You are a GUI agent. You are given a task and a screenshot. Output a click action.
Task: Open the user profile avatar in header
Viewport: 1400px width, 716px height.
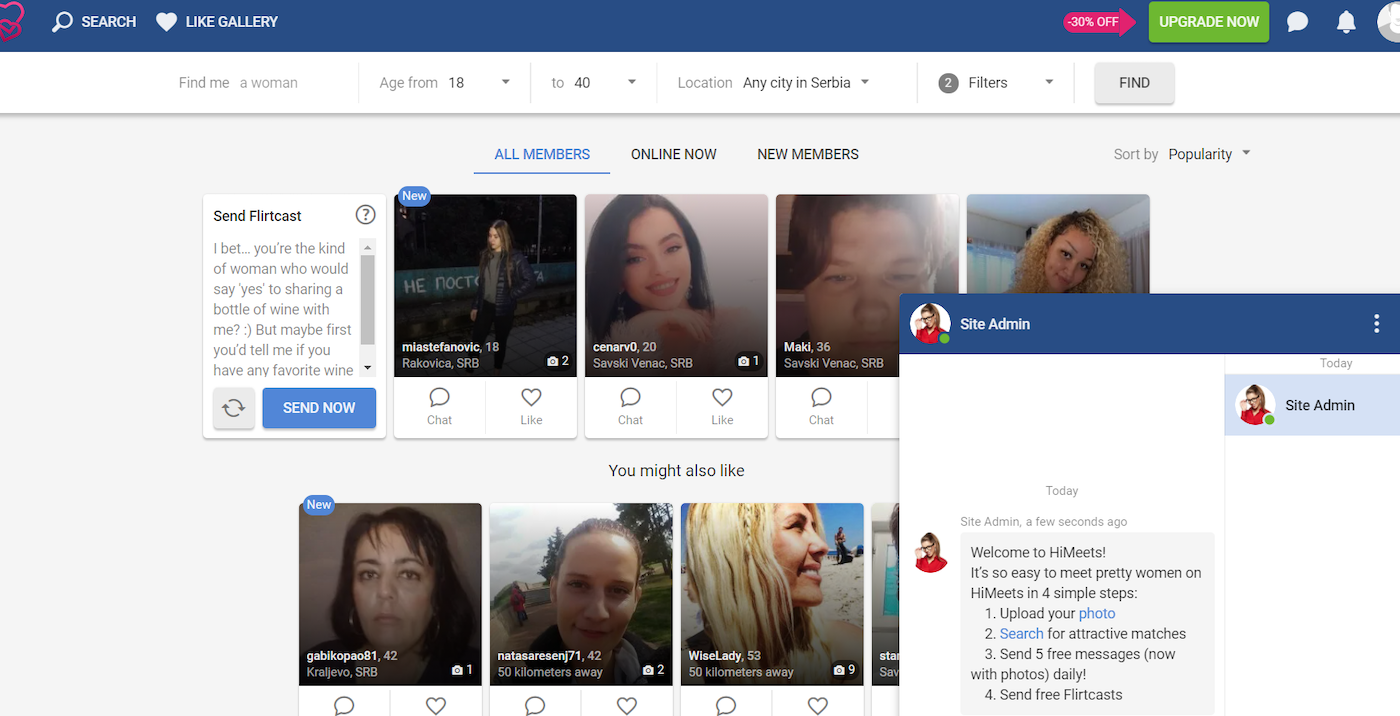click(x=1388, y=21)
